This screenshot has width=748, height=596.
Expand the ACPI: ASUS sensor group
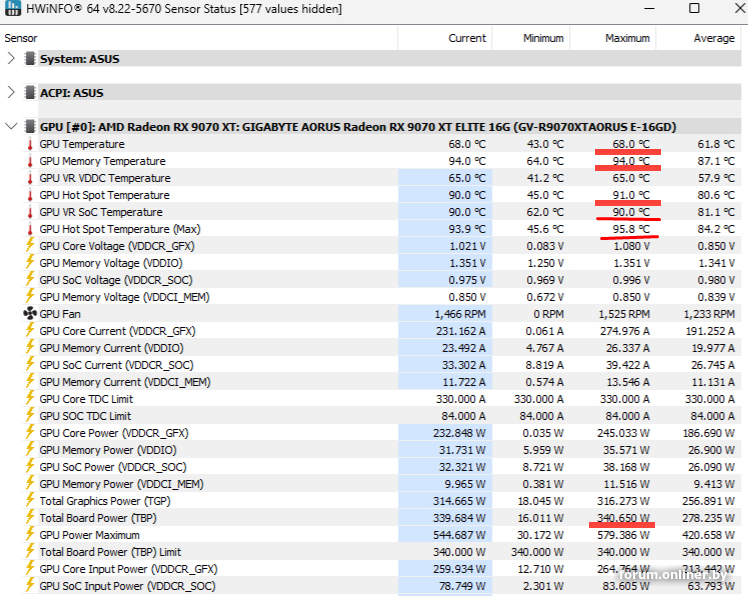(11, 93)
